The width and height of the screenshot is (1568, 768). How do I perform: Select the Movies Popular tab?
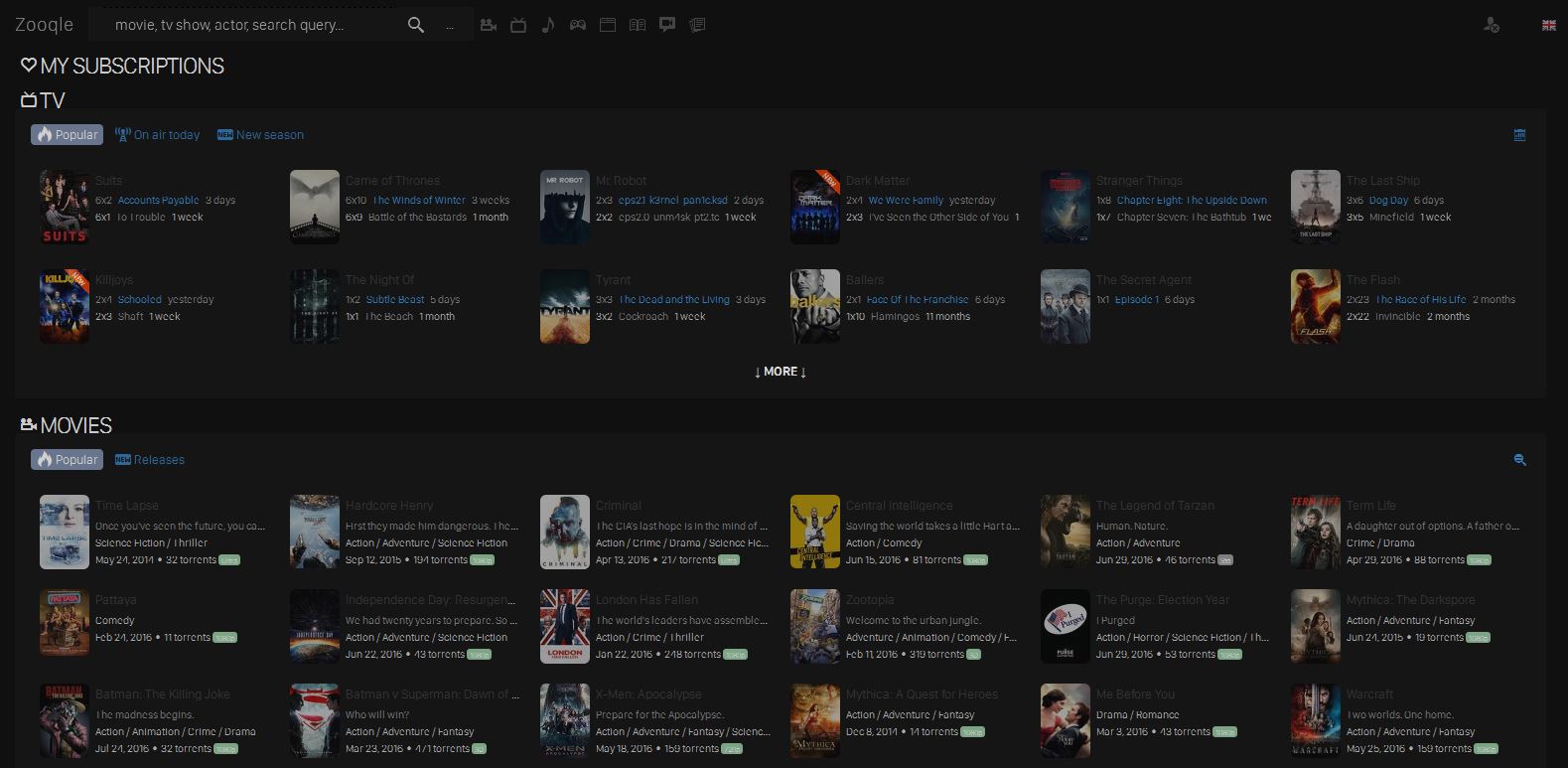[67, 459]
